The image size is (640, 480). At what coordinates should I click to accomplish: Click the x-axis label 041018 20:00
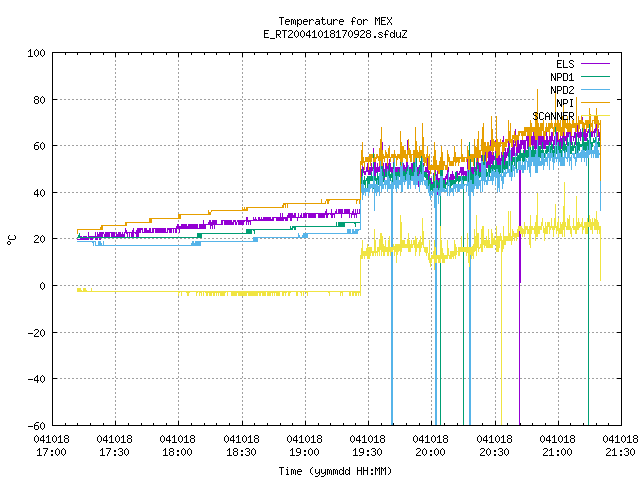click(x=431, y=446)
